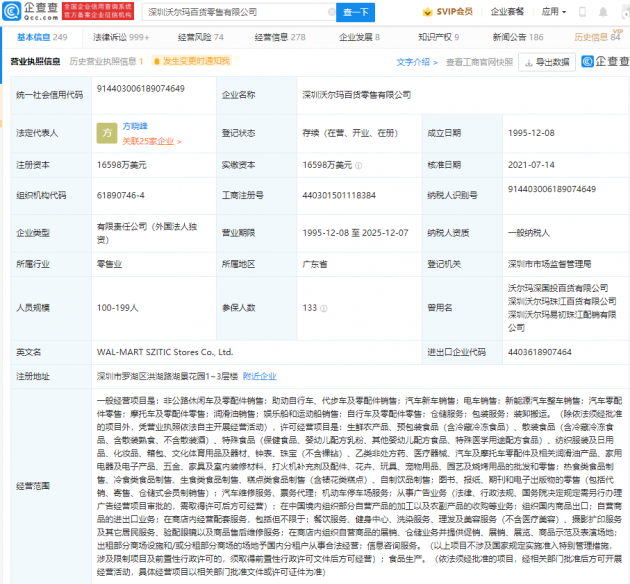Select establishment date 1995-12-08

(531, 133)
